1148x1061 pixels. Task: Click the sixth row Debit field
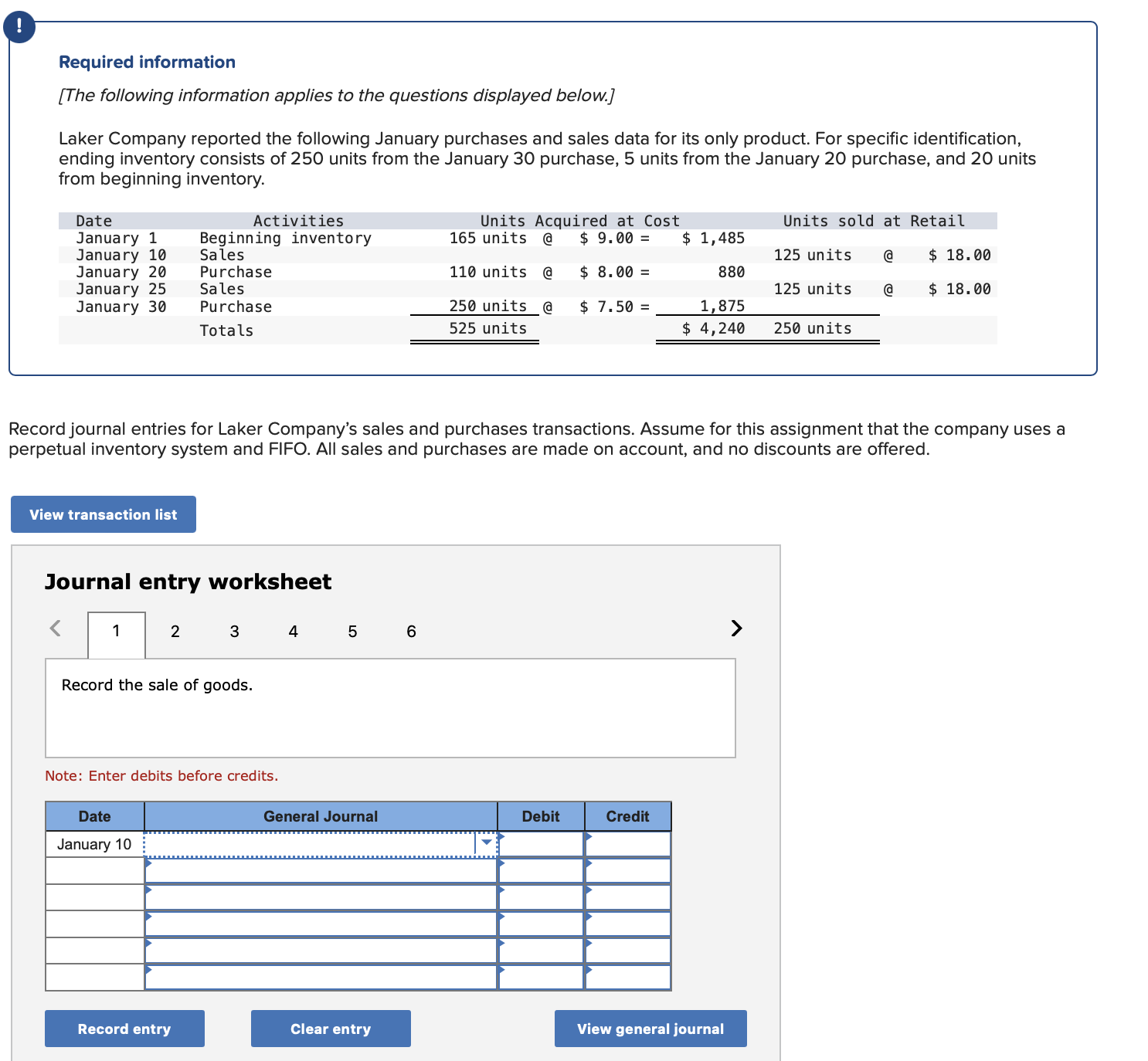(541, 977)
